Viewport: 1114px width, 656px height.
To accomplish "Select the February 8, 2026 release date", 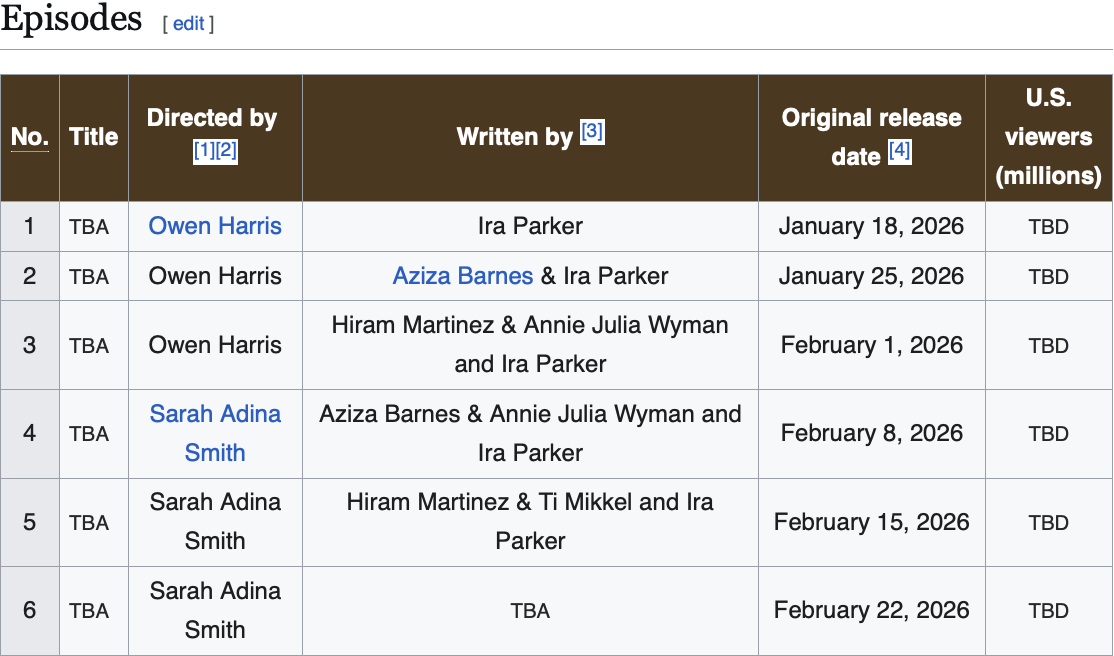I will click(872, 433).
